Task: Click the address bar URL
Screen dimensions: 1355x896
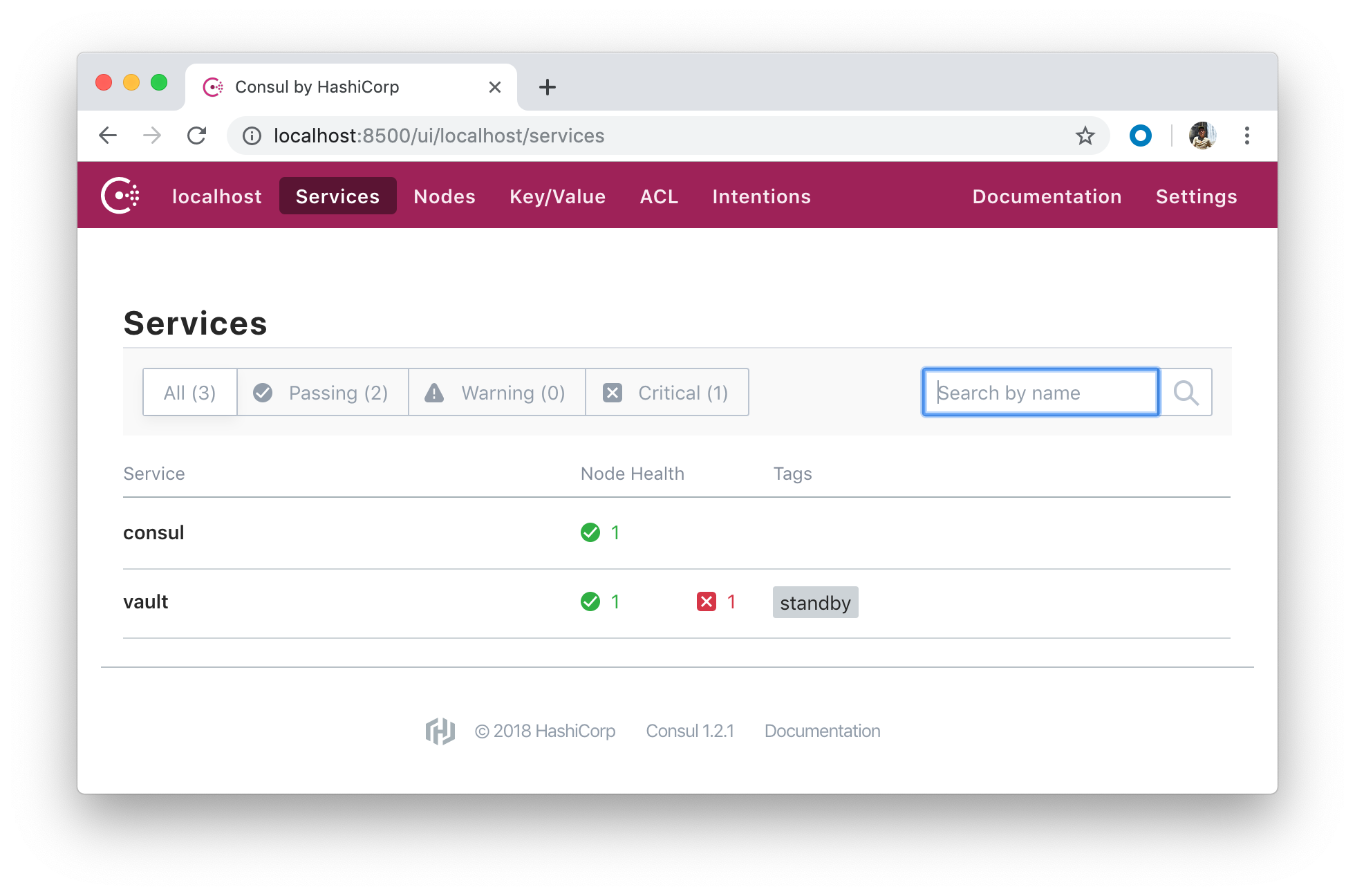Action: pos(439,136)
